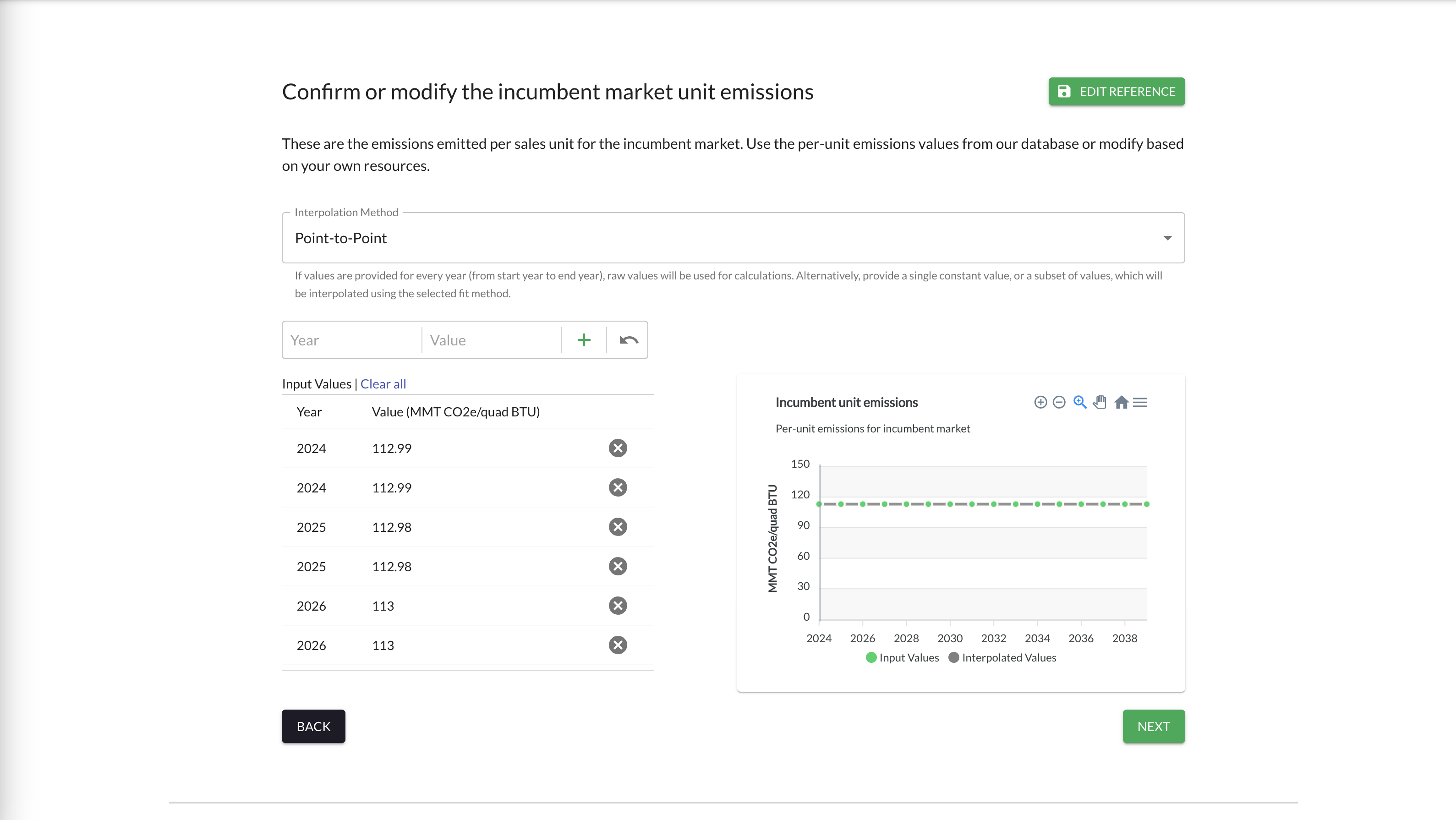Click the chart zoom-in plus icon

tap(1040, 402)
